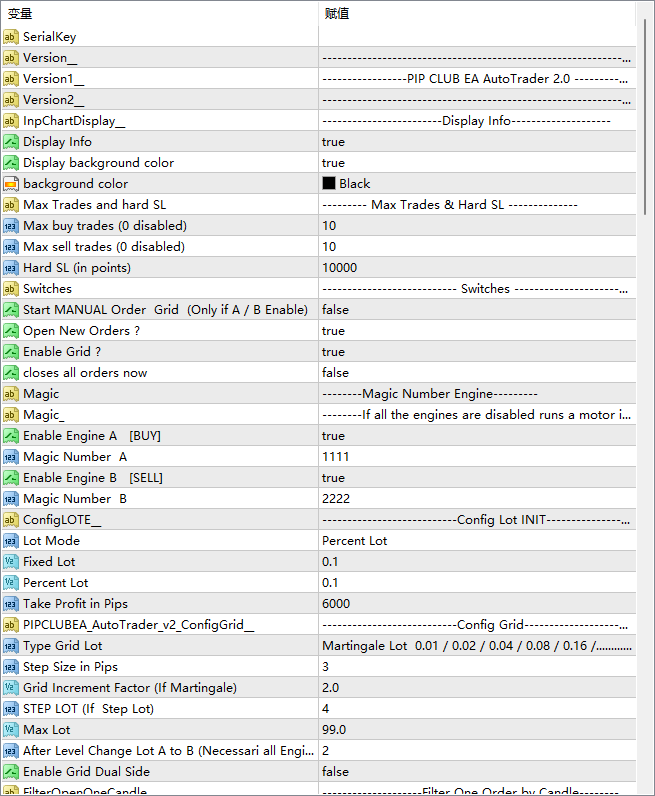Viewport: 655px width, 796px height.
Task: Click the icon next to Hard SL (in points)
Action: (x=11, y=268)
